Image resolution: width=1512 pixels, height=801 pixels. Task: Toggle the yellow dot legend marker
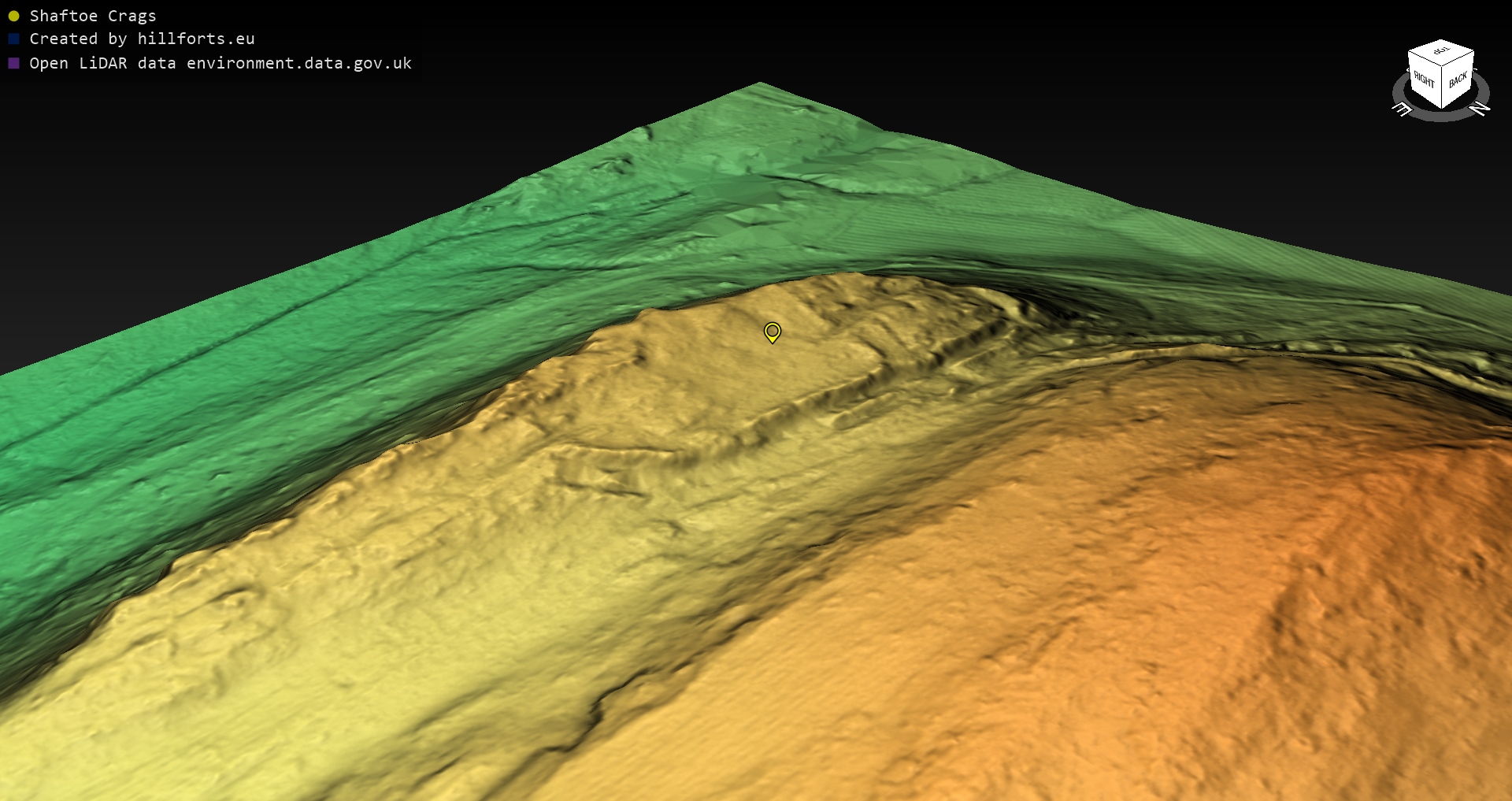click(x=13, y=16)
